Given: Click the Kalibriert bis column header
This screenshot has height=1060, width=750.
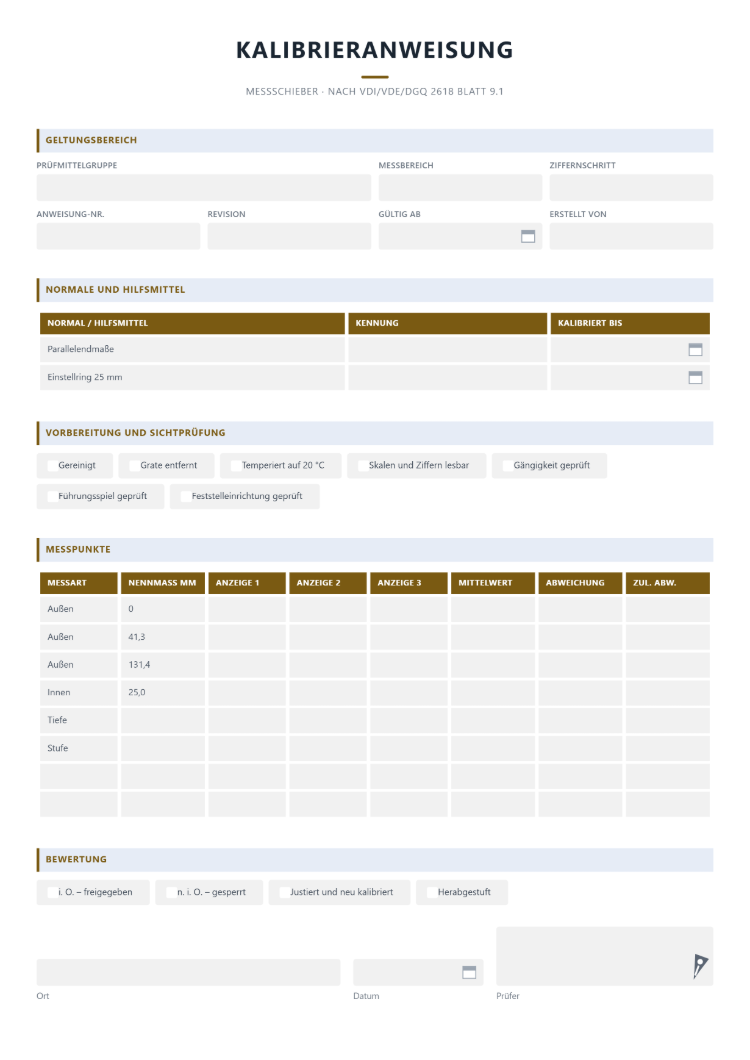Looking at the screenshot, I should (630, 323).
